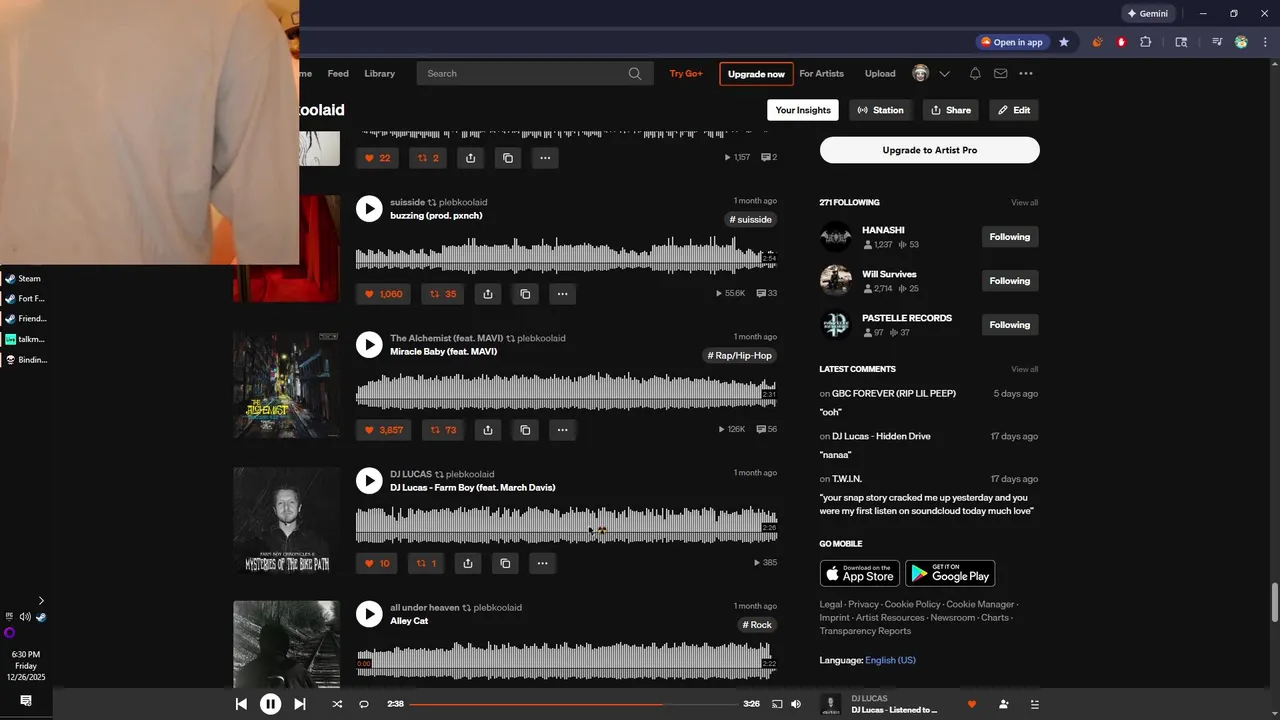The width and height of the screenshot is (1280, 720).
Task: Toggle repost on buzzing with 35 reposts
Action: 443,294
